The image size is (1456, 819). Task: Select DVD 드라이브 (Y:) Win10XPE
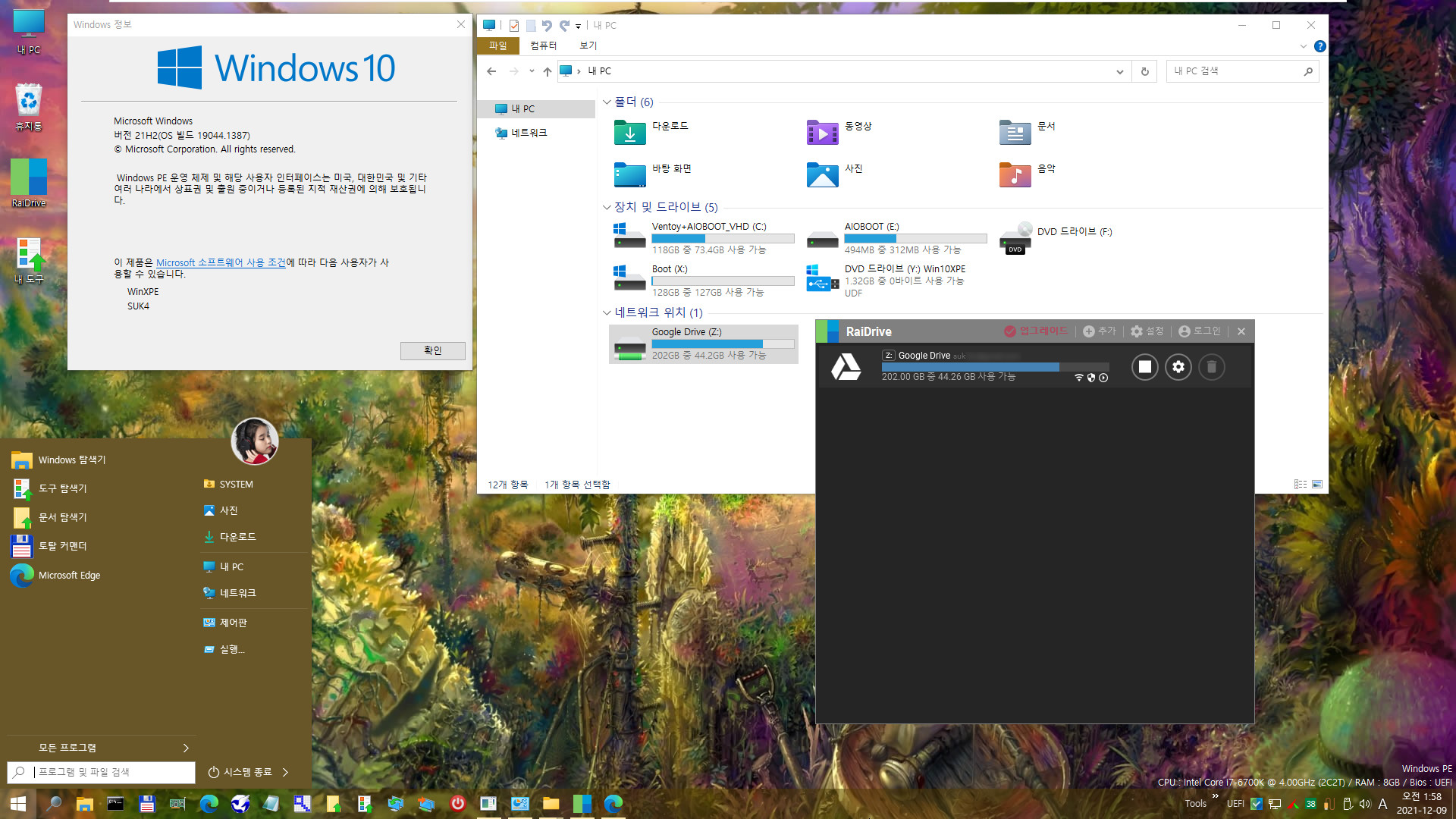[x=887, y=280]
